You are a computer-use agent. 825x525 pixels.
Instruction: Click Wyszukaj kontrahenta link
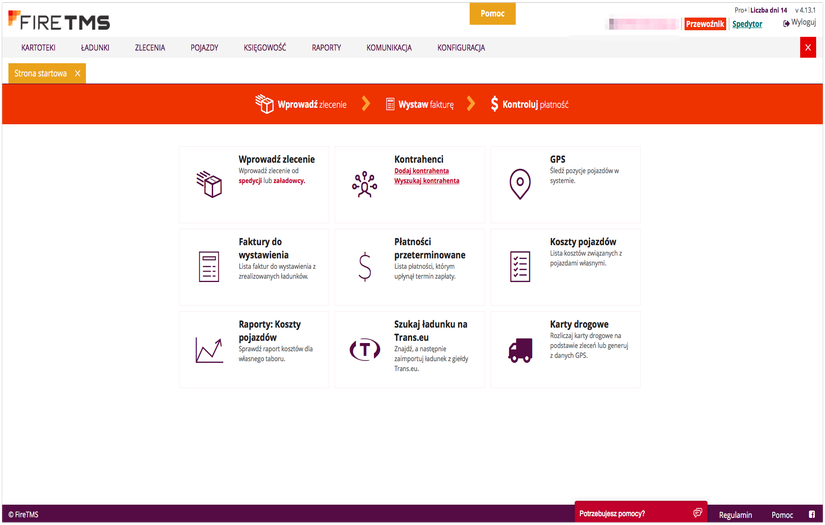427,180
